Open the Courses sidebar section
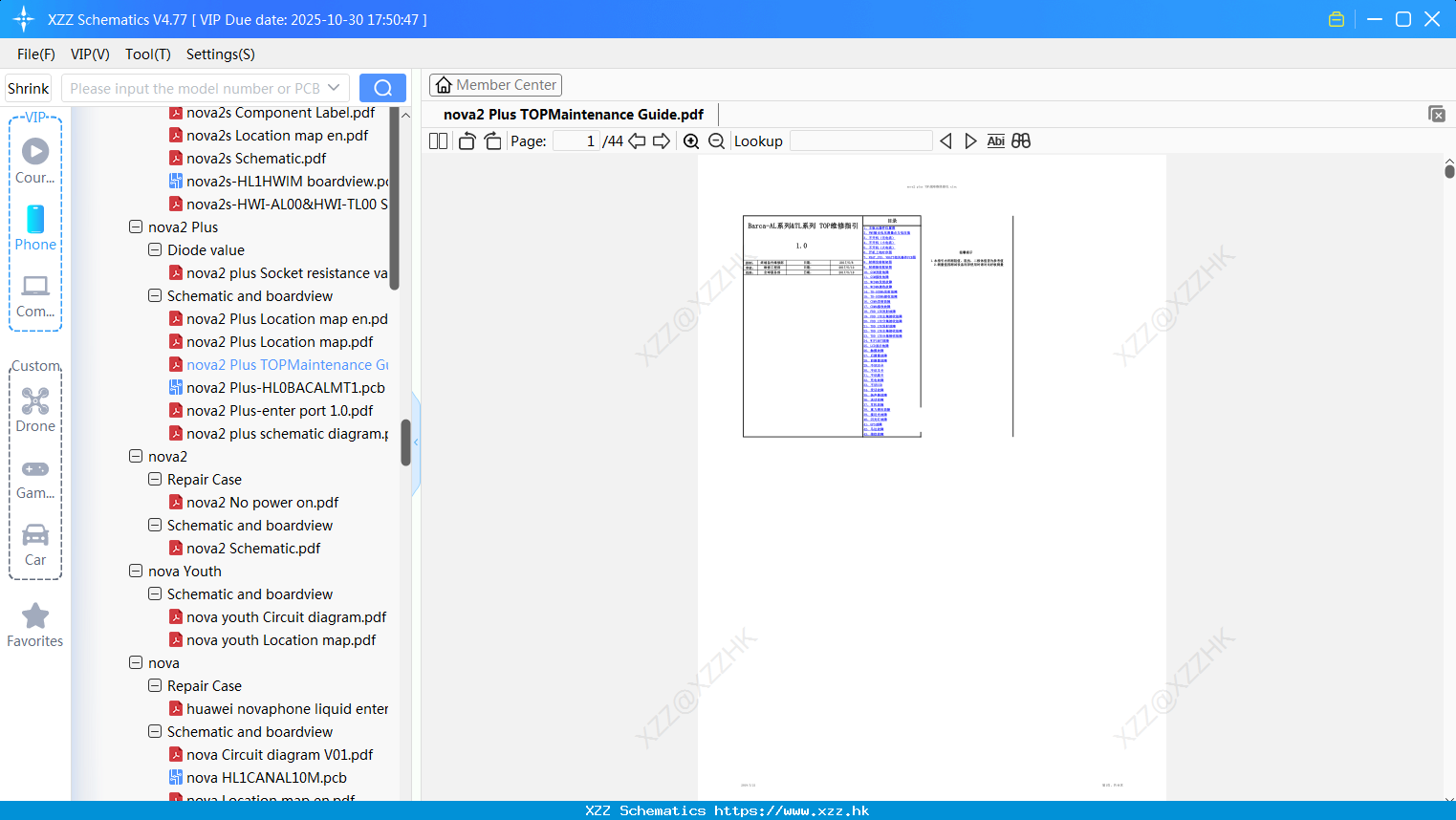Screen dimensions: 1456x820 point(35,161)
